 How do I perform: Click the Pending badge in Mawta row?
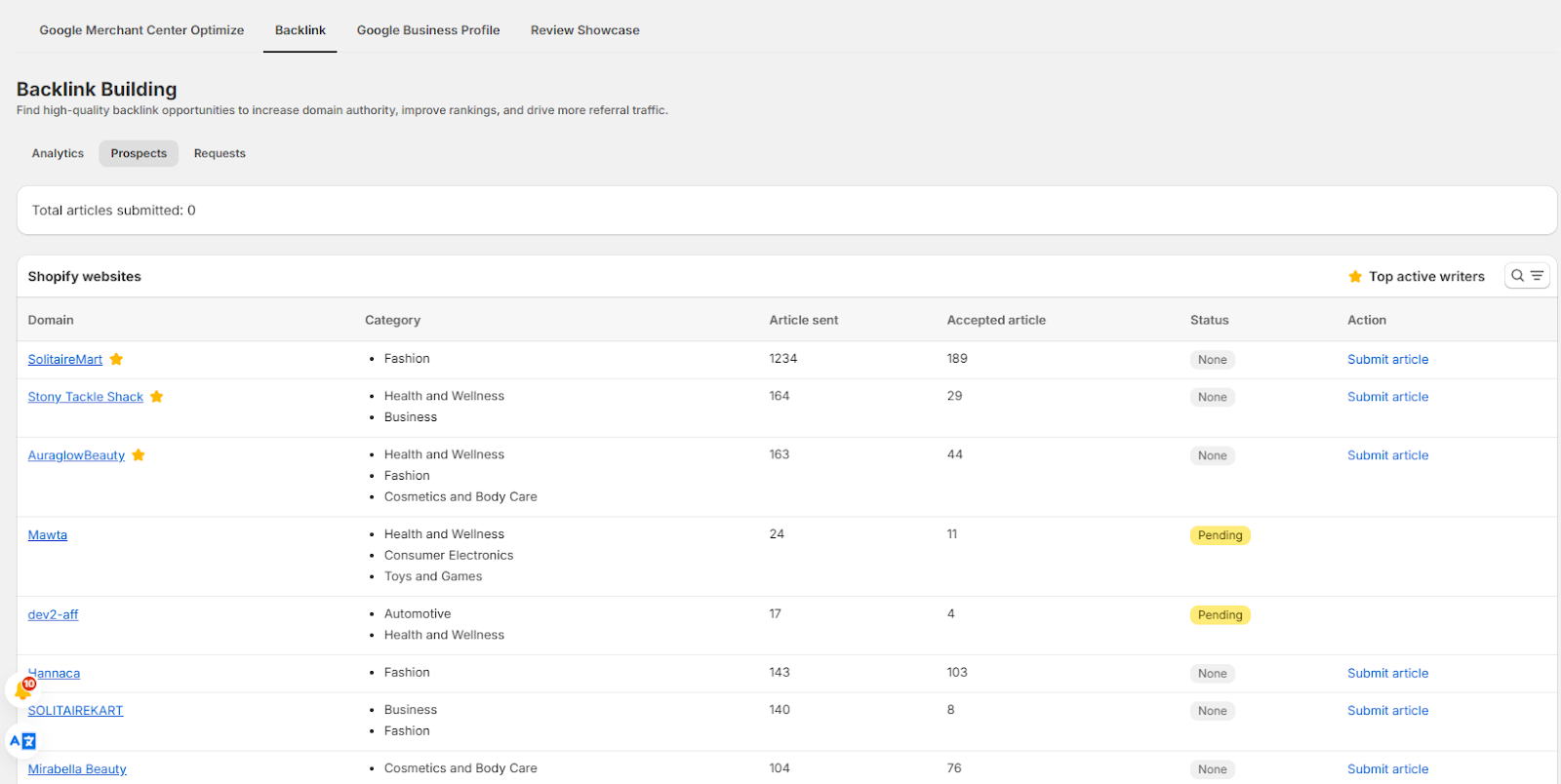pyautogui.click(x=1221, y=535)
